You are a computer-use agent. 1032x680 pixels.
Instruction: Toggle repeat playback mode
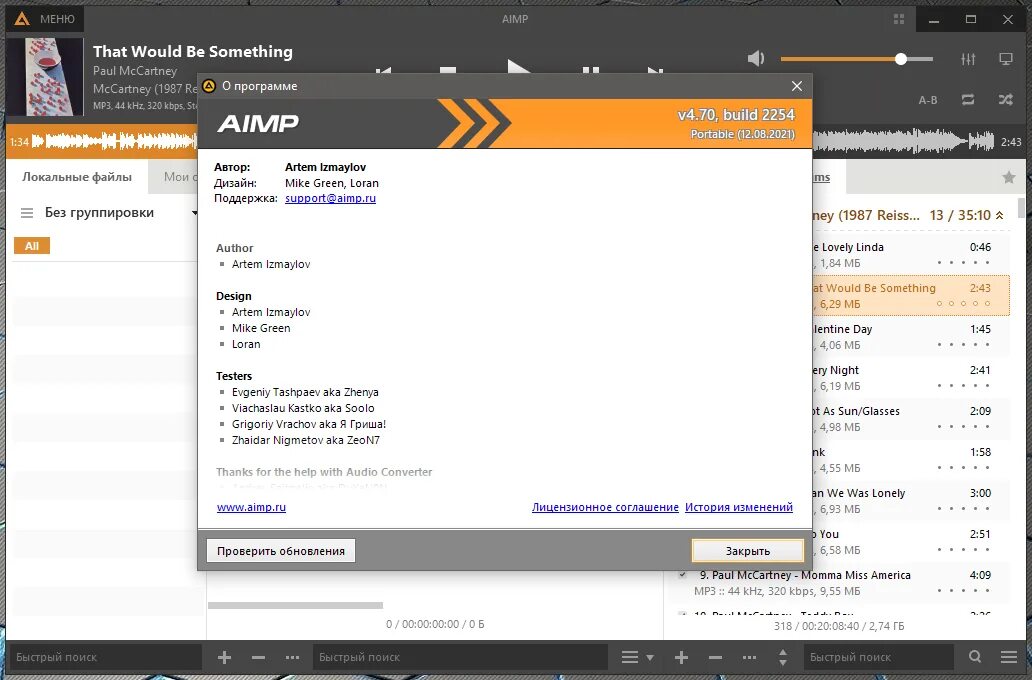coord(968,99)
